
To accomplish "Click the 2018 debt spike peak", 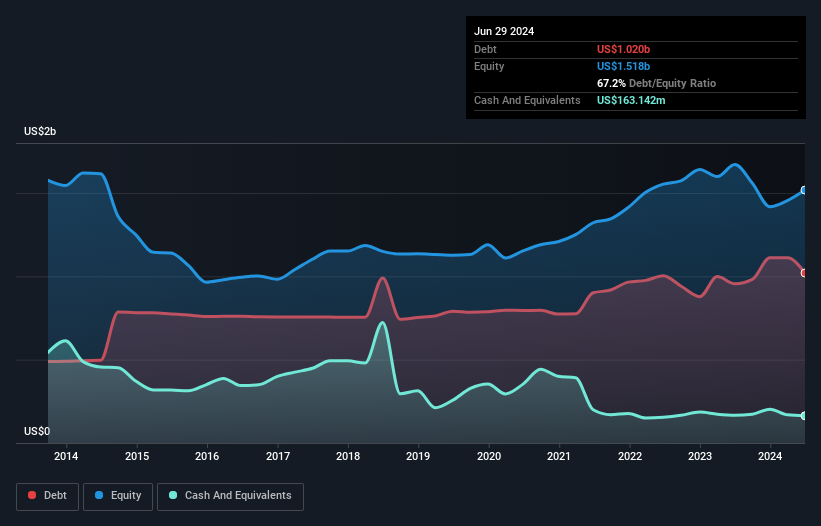I will 383,278.
